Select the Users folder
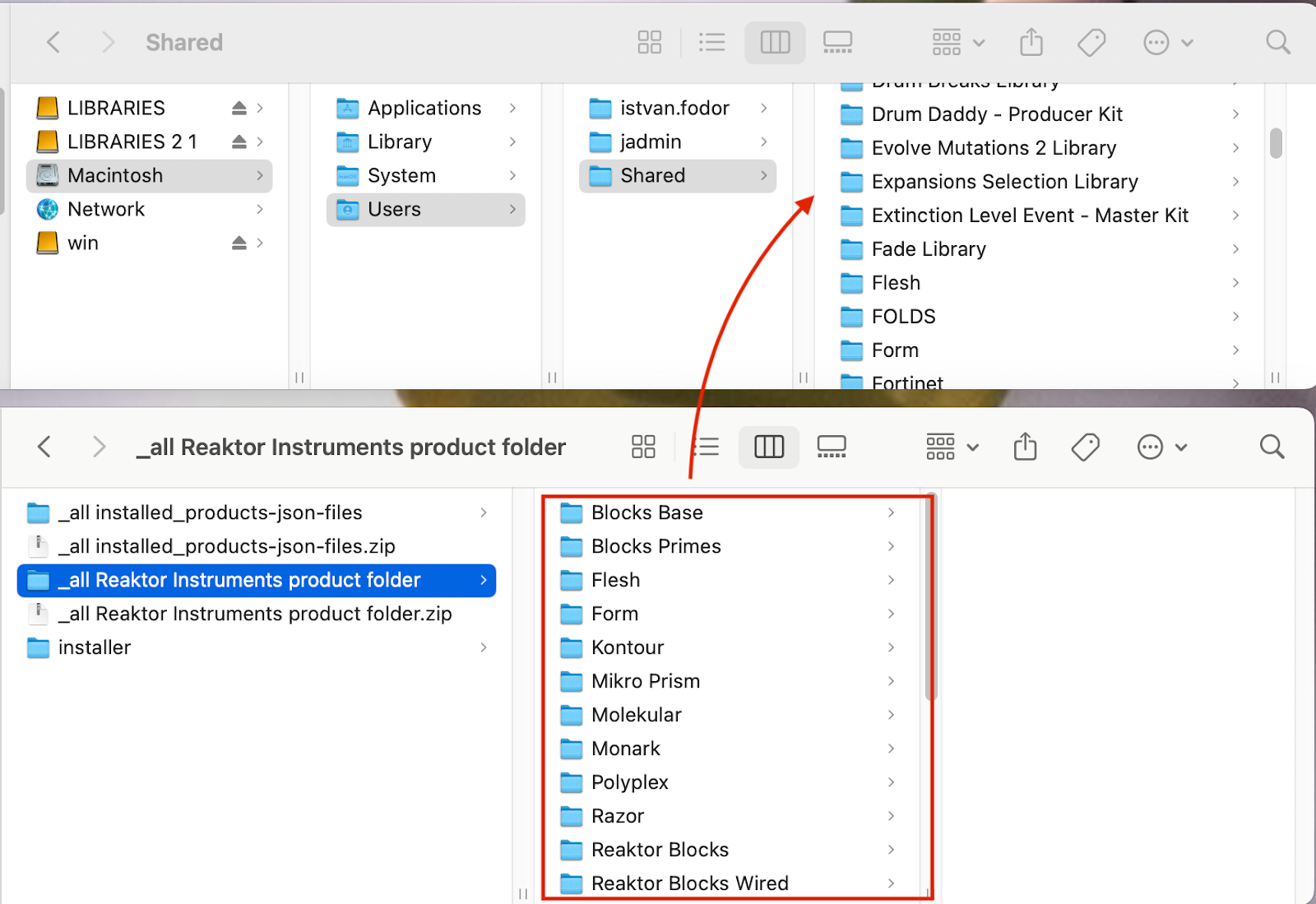The image size is (1316, 904). click(x=426, y=209)
